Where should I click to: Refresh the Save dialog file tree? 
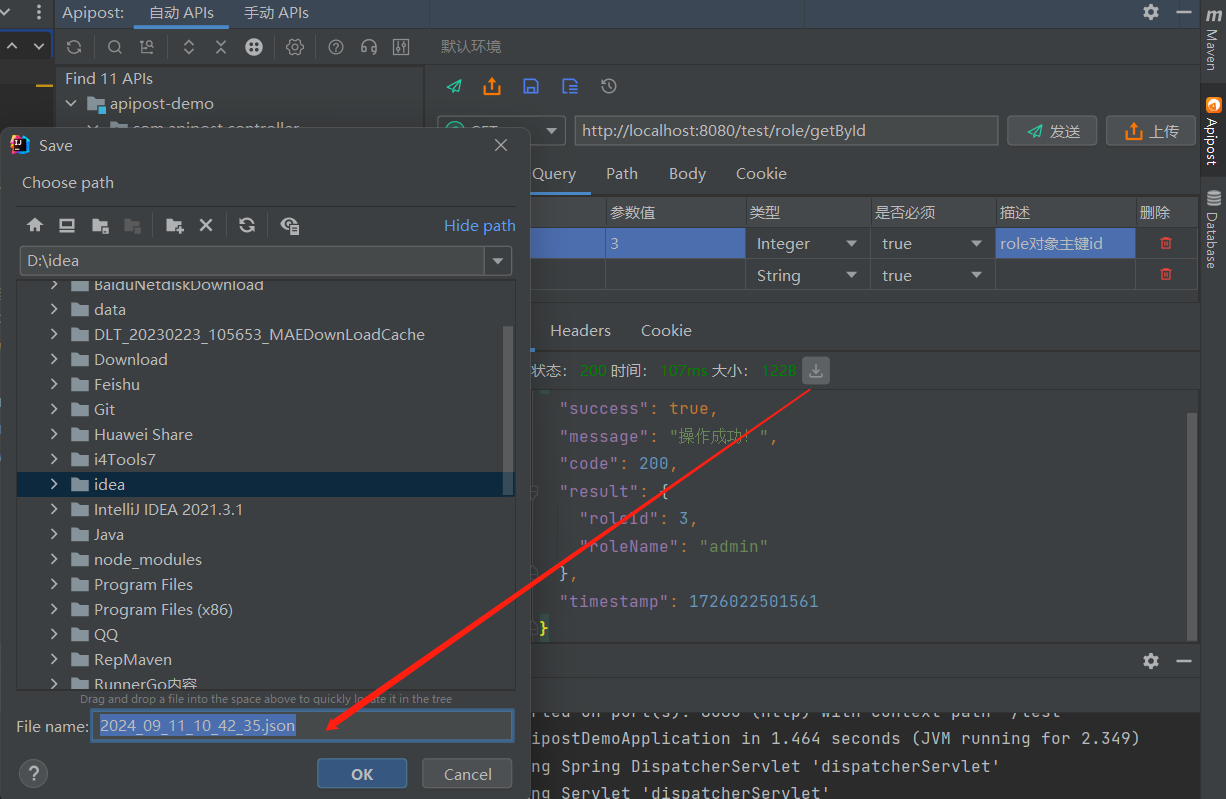coord(247,226)
